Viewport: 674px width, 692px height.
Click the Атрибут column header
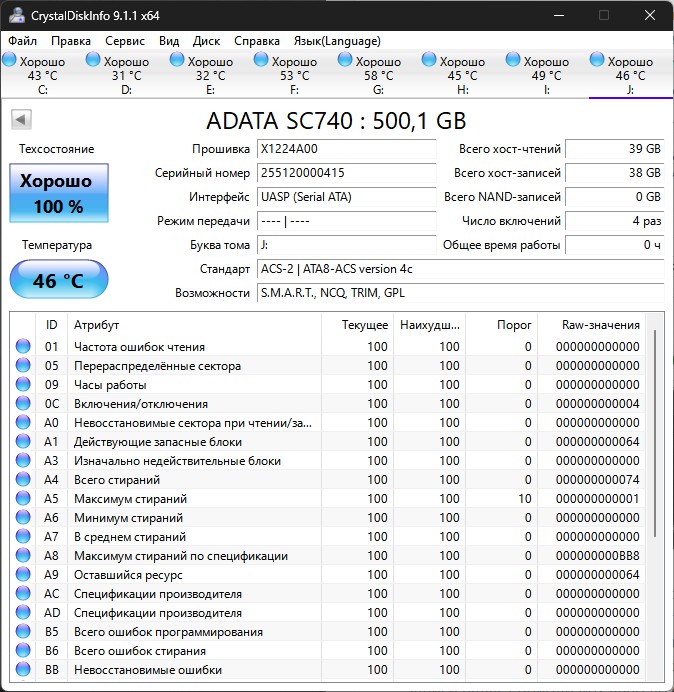tap(194, 325)
